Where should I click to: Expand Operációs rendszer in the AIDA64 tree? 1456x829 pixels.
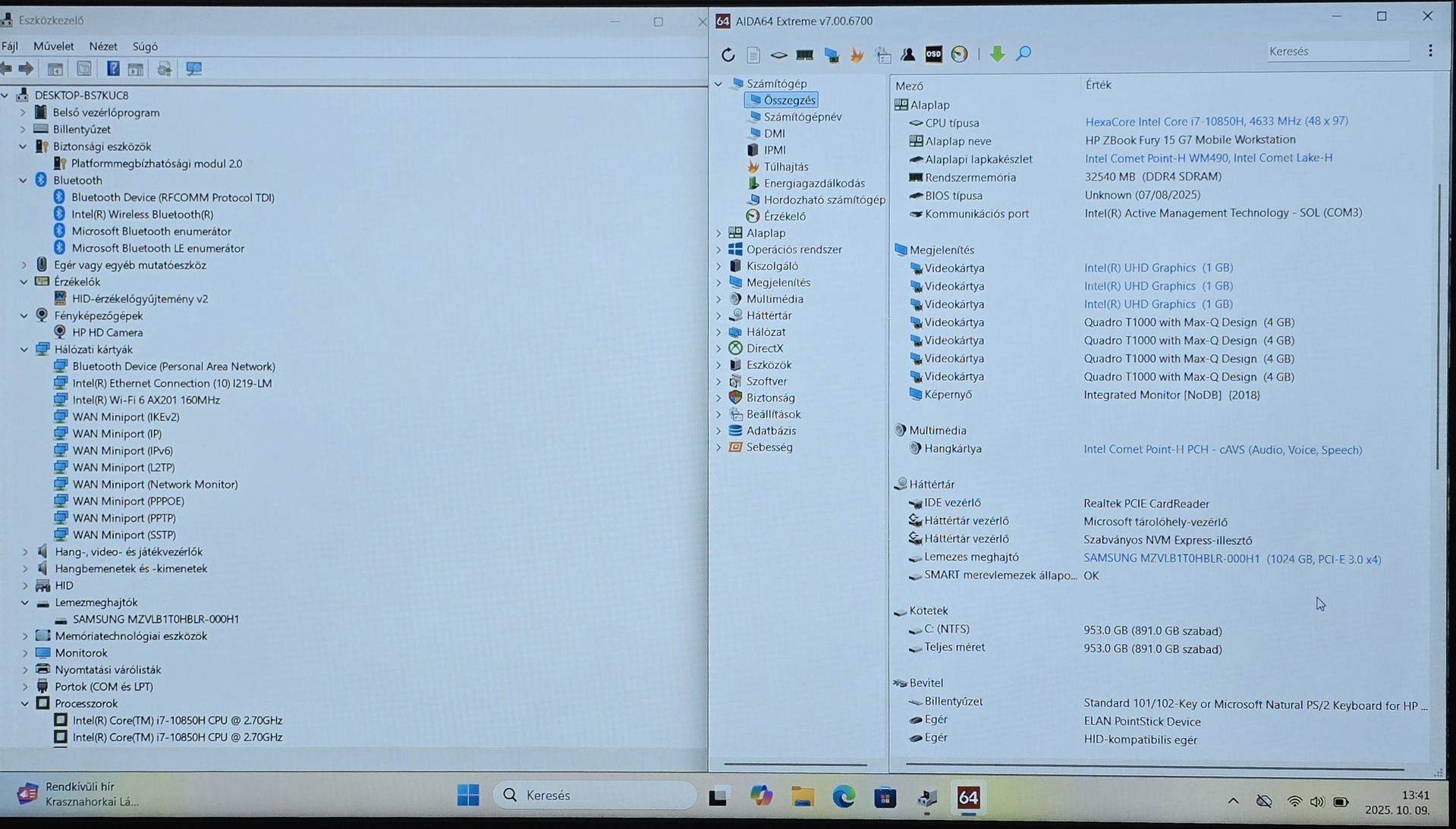[x=719, y=250]
